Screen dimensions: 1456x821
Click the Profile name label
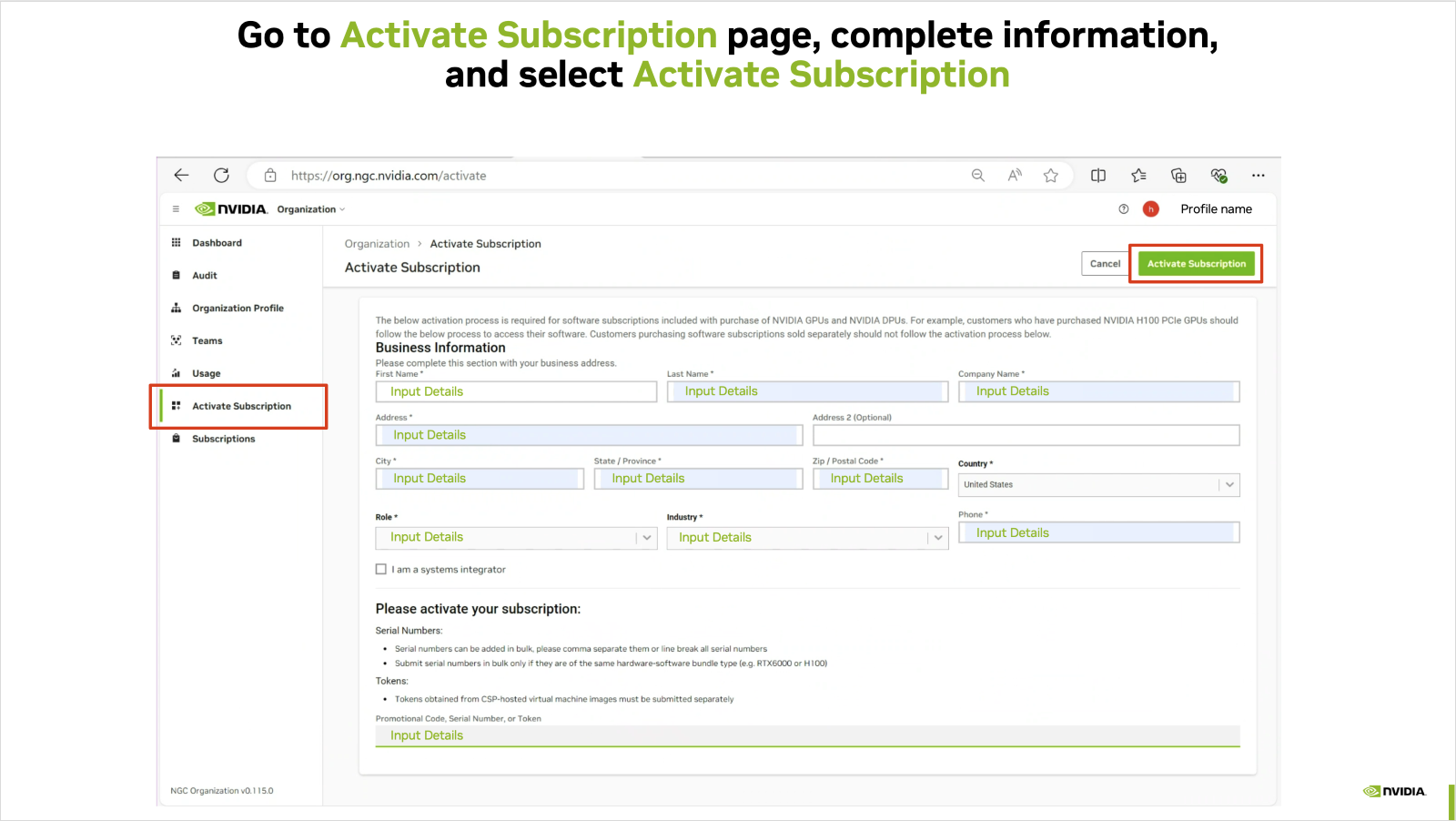pos(1216,209)
